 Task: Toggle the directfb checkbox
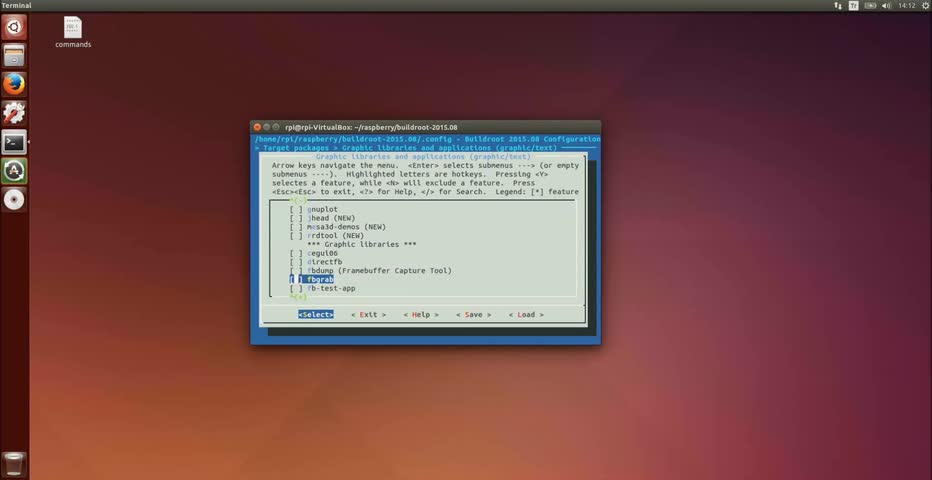click(296, 262)
